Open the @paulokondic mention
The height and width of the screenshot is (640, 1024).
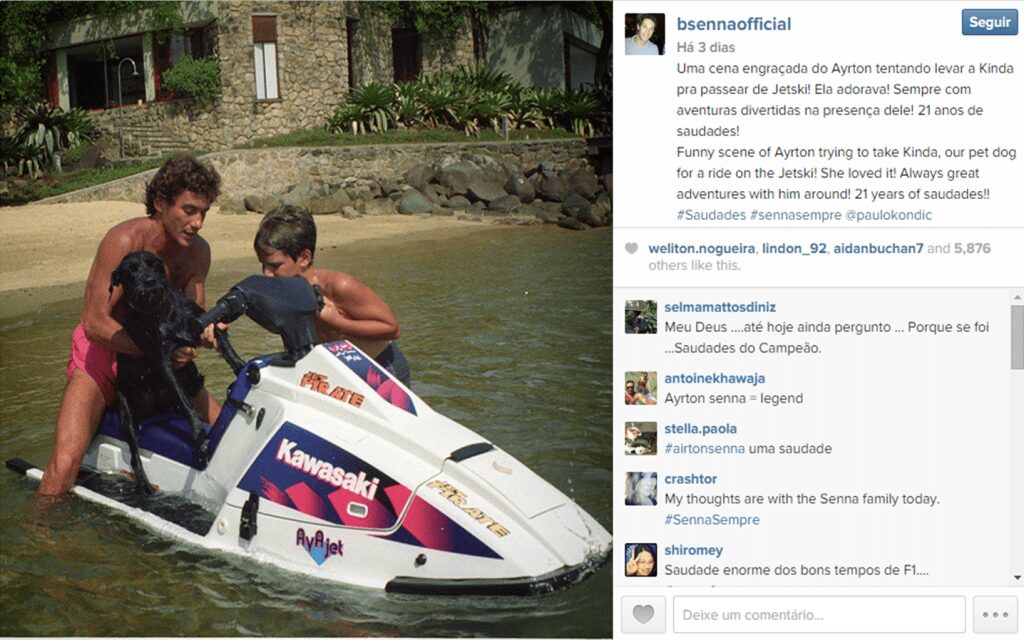pos(889,215)
